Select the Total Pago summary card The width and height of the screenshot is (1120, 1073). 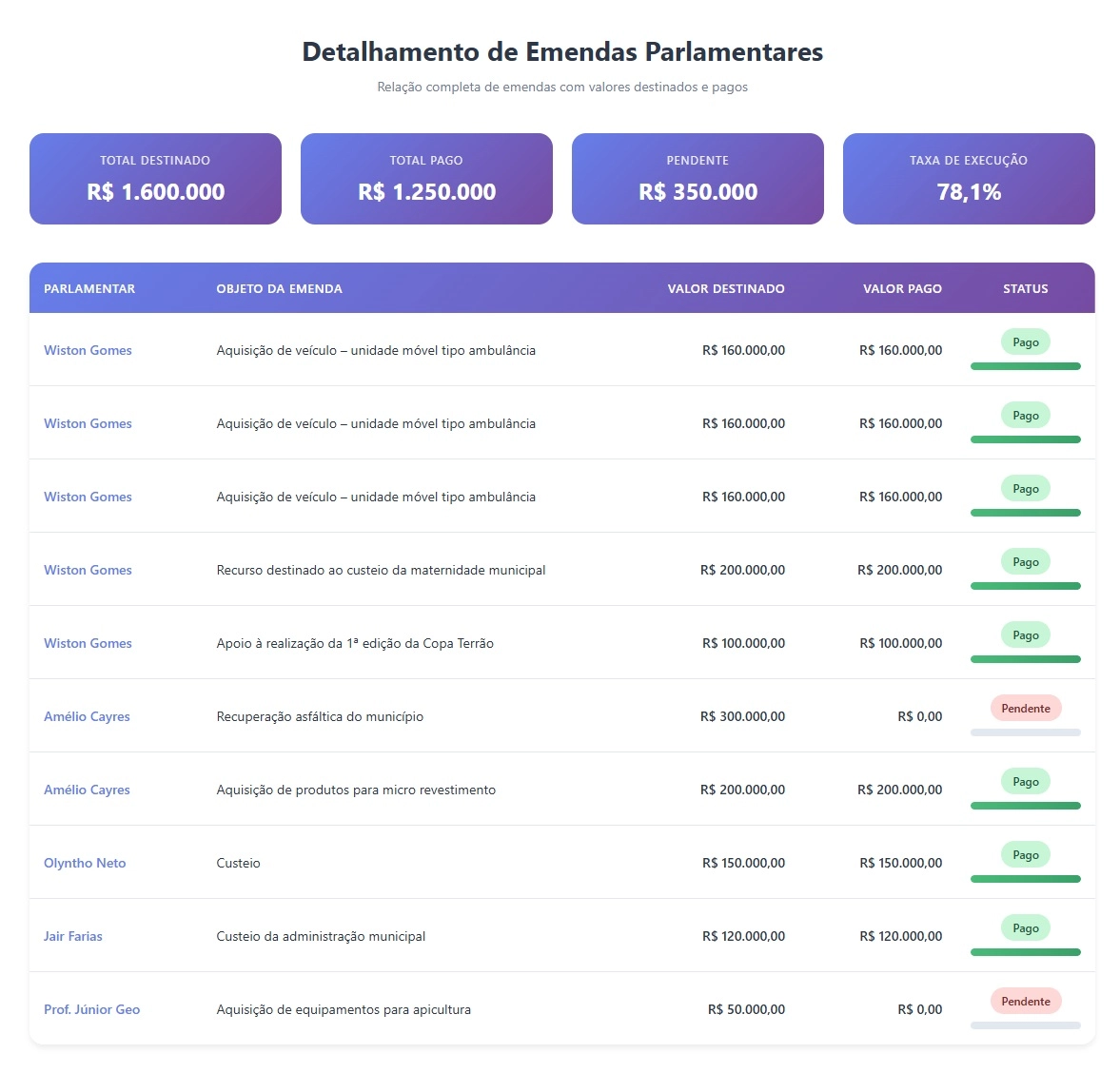(x=426, y=179)
